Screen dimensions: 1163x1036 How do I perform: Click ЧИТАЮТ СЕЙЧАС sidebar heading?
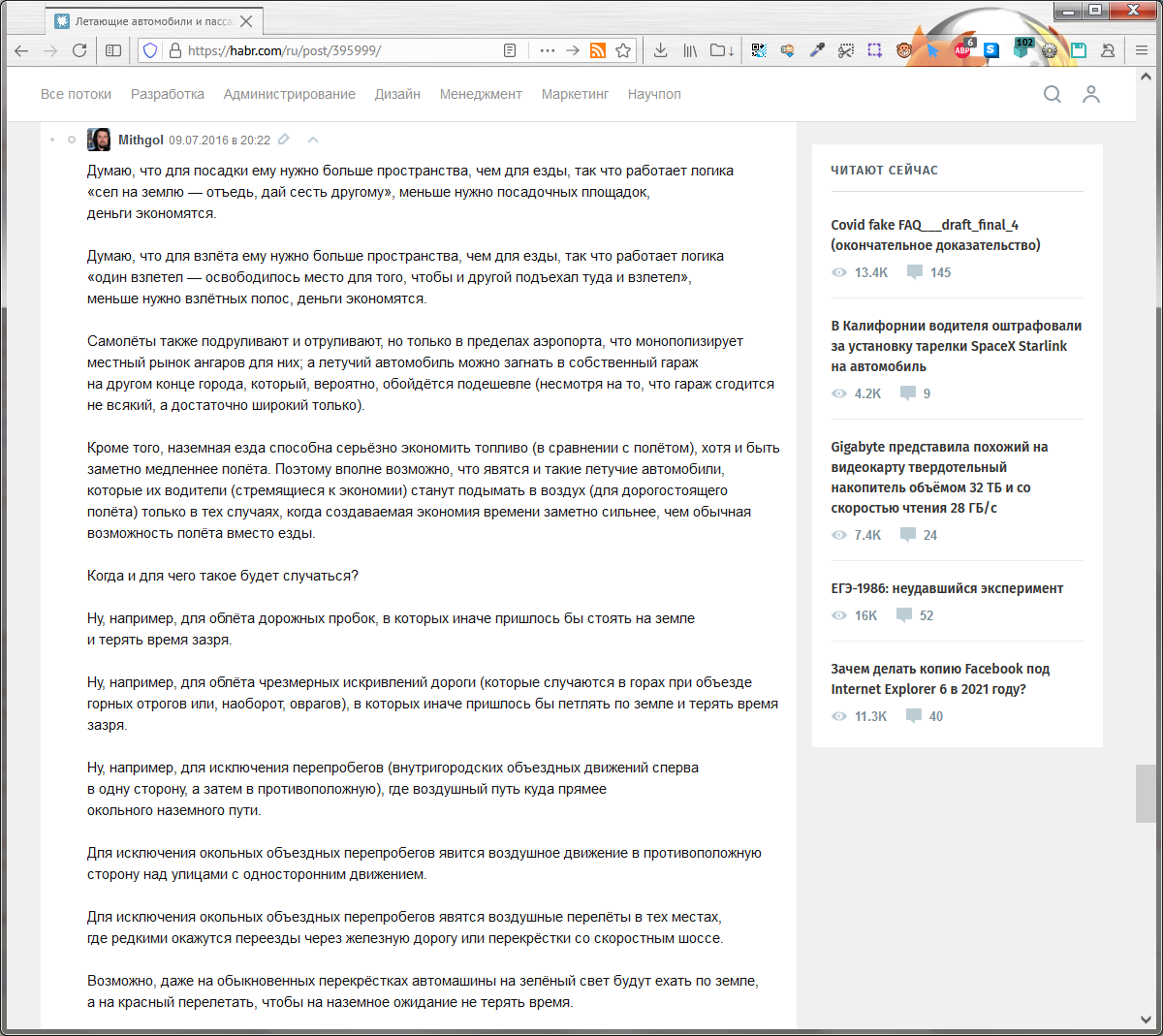pyautogui.click(x=884, y=170)
